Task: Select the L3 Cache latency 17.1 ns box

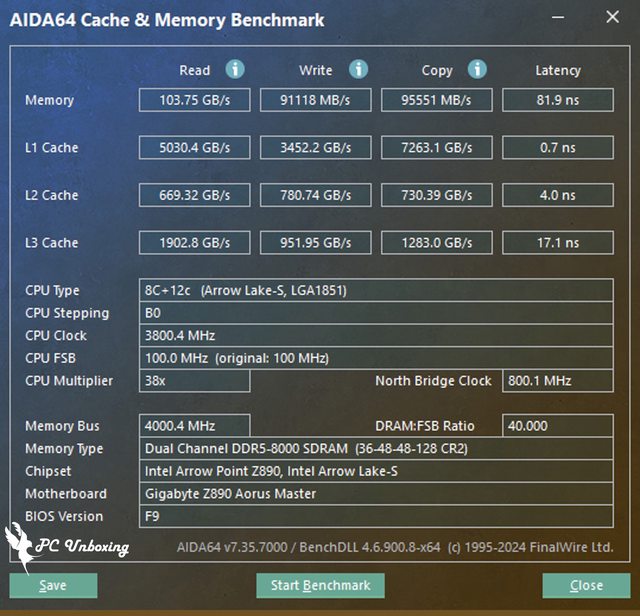Action: click(557, 243)
